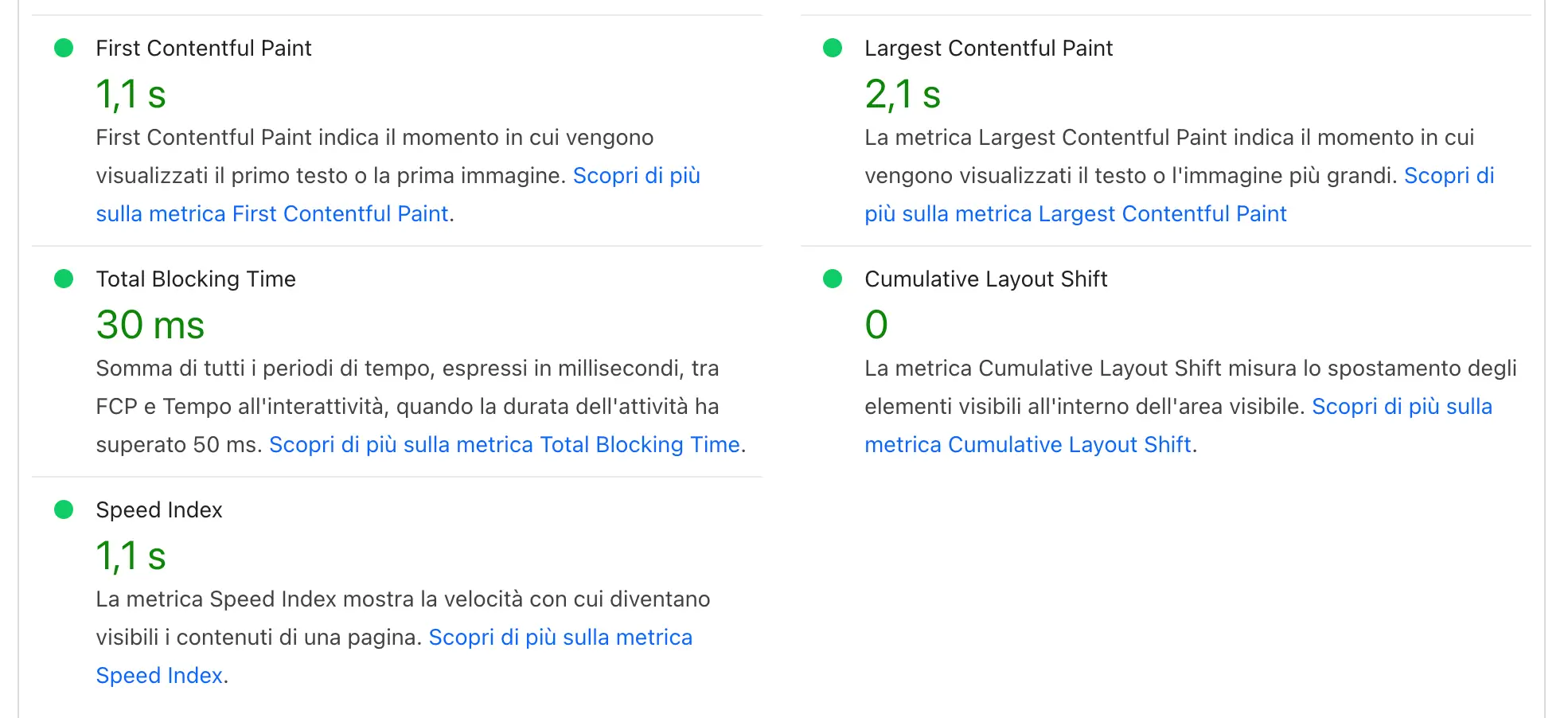Select the Speed Index title
Screen dimensions: 1568x718
pyautogui.click(x=159, y=509)
